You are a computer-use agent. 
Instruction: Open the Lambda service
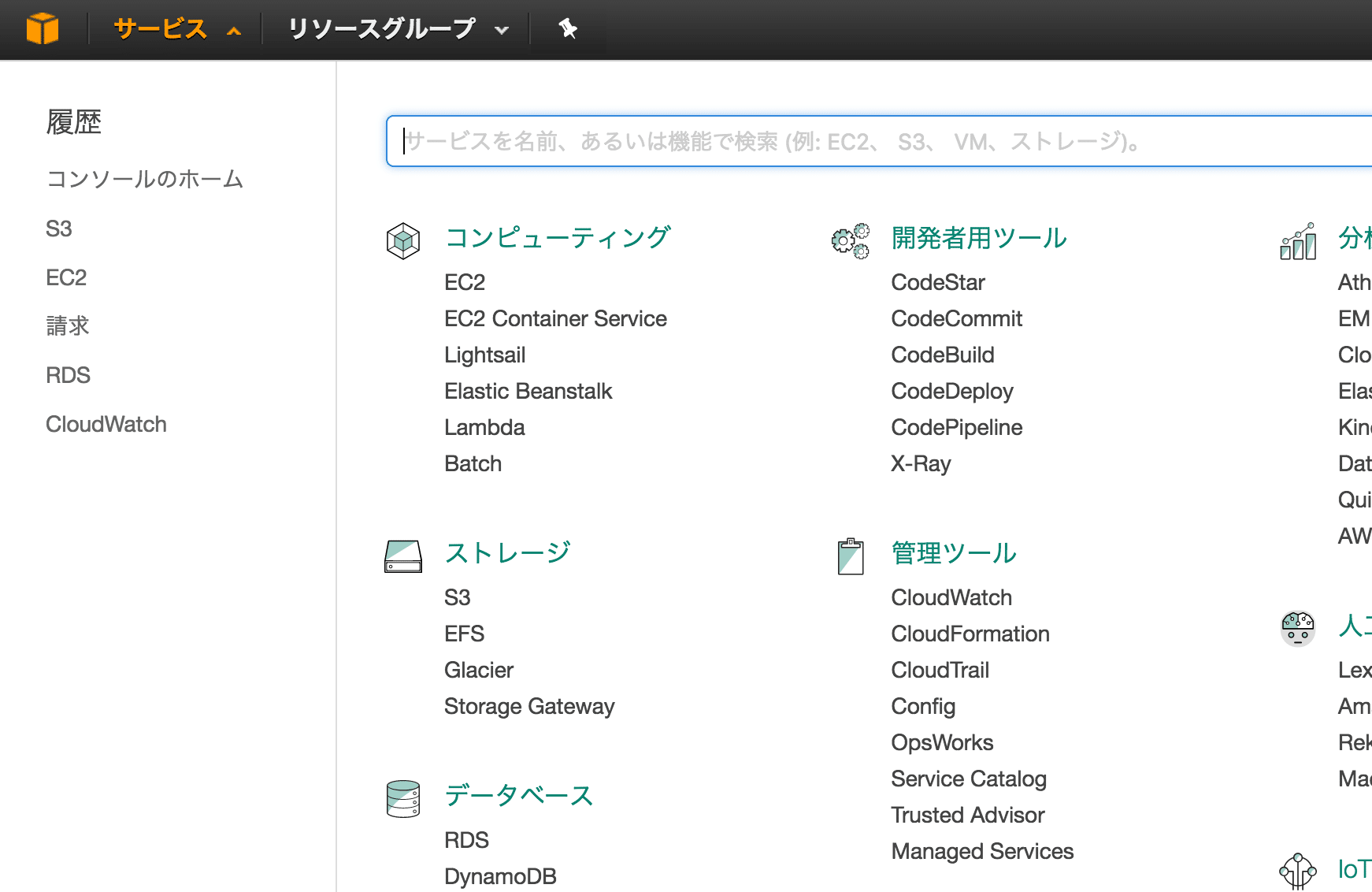pos(484,427)
